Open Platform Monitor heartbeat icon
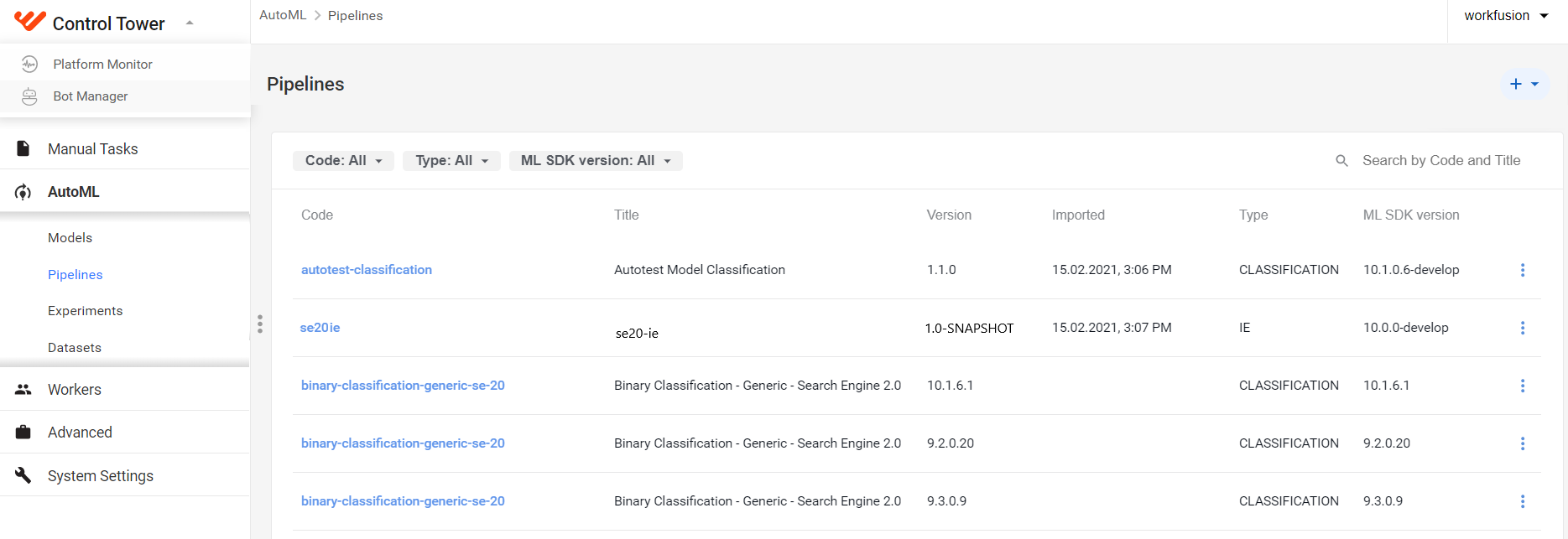The image size is (1568, 539). (x=29, y=64)
